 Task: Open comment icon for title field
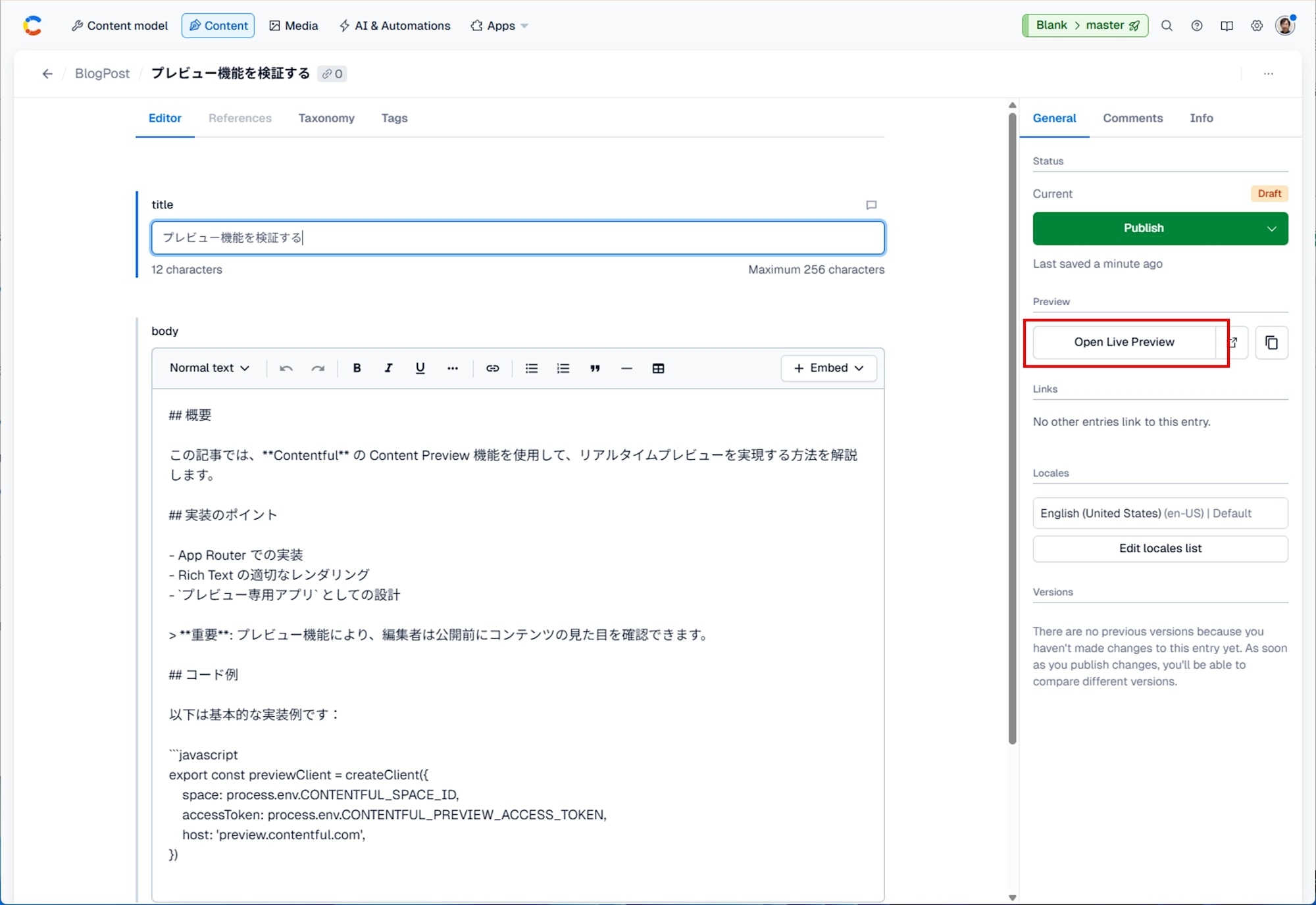click(x=871, y=205)
